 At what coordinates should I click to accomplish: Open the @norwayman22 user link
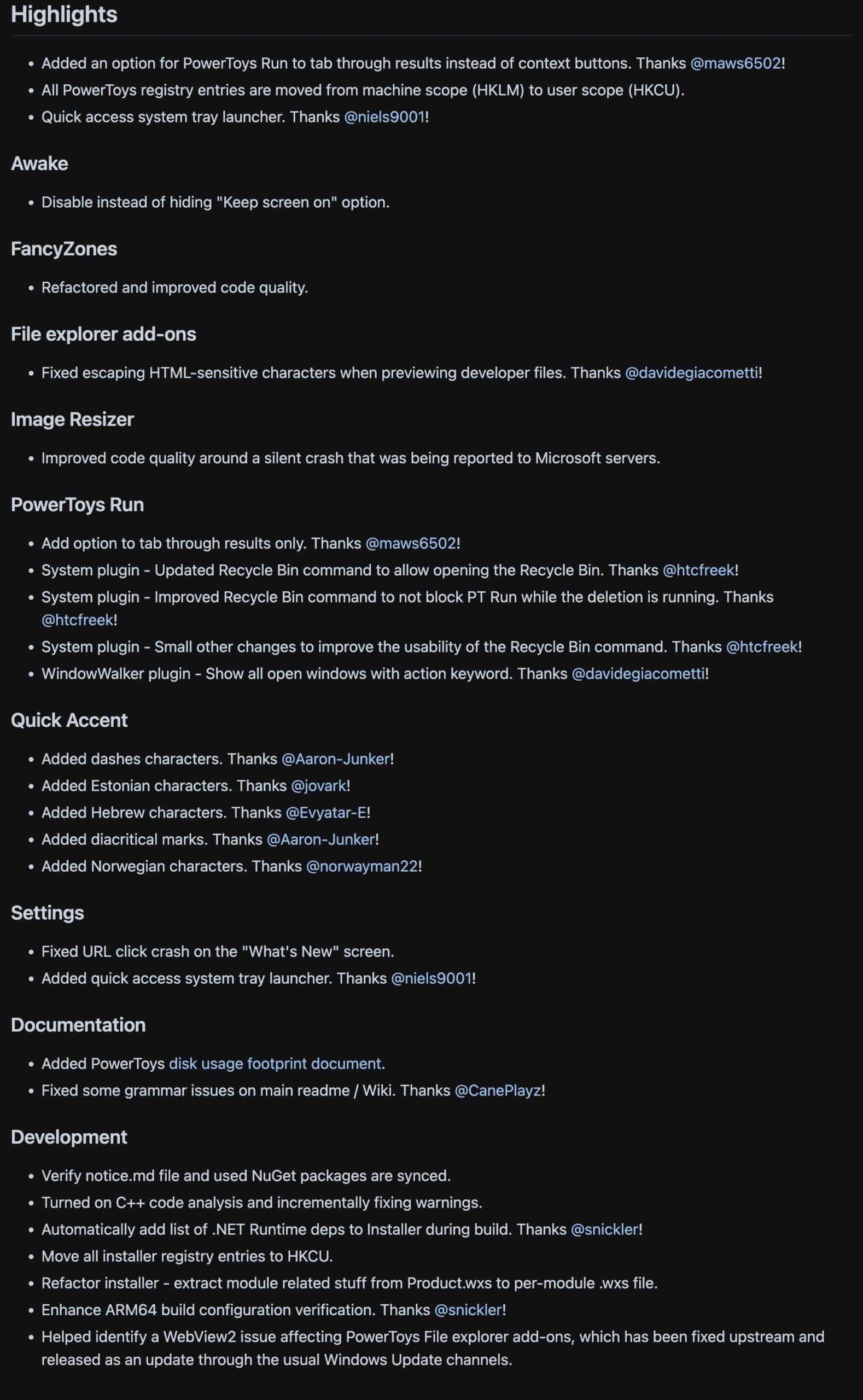(362, 866)
